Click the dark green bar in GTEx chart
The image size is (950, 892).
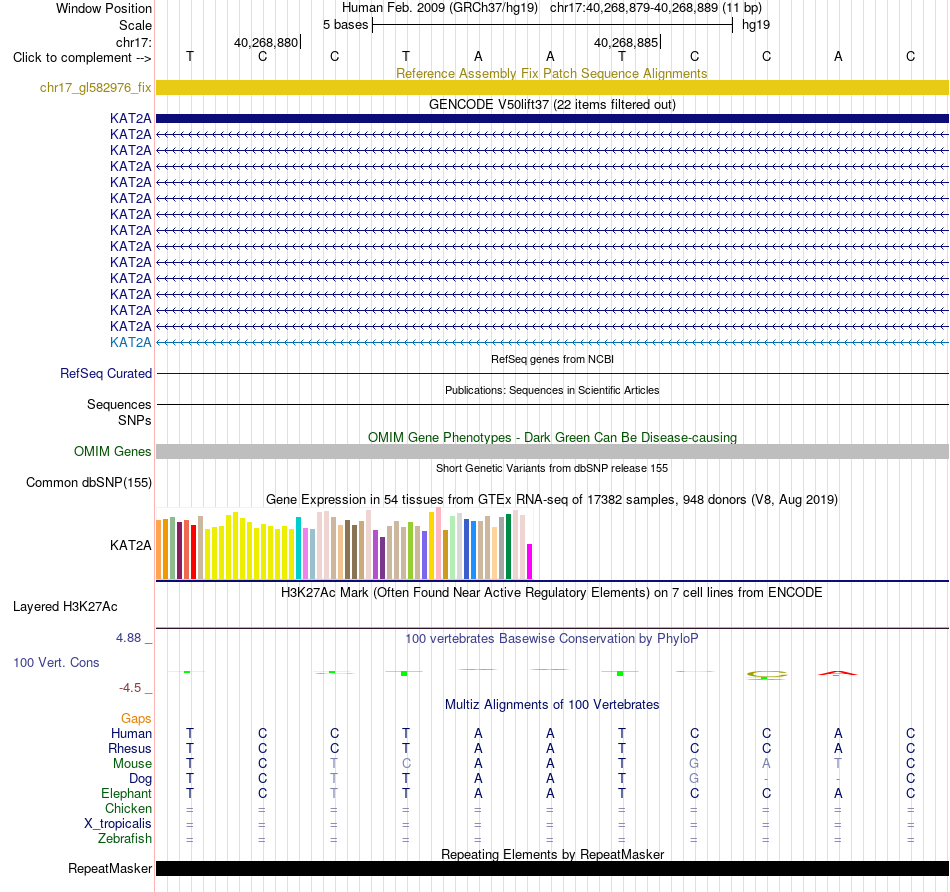pyautogui.click(x=508, y=547)
